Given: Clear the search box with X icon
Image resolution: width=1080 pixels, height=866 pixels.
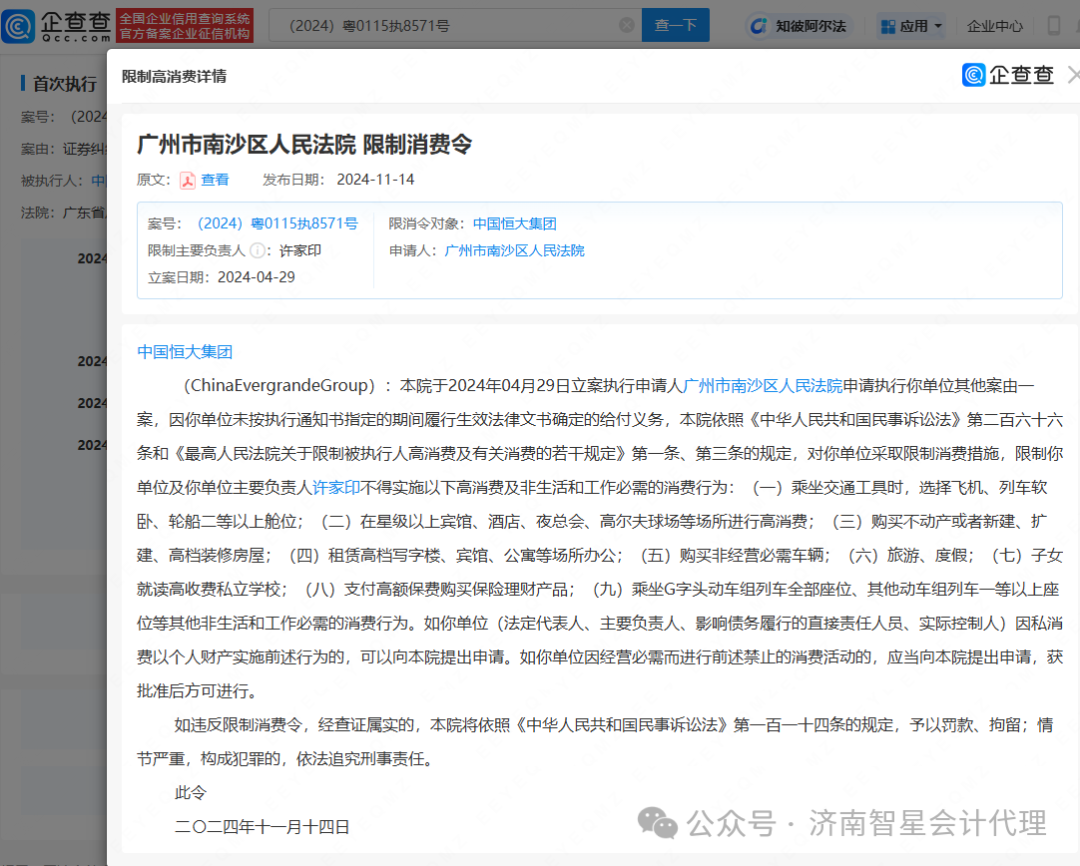Looking at the screenshot, I should tap(627, 25).
